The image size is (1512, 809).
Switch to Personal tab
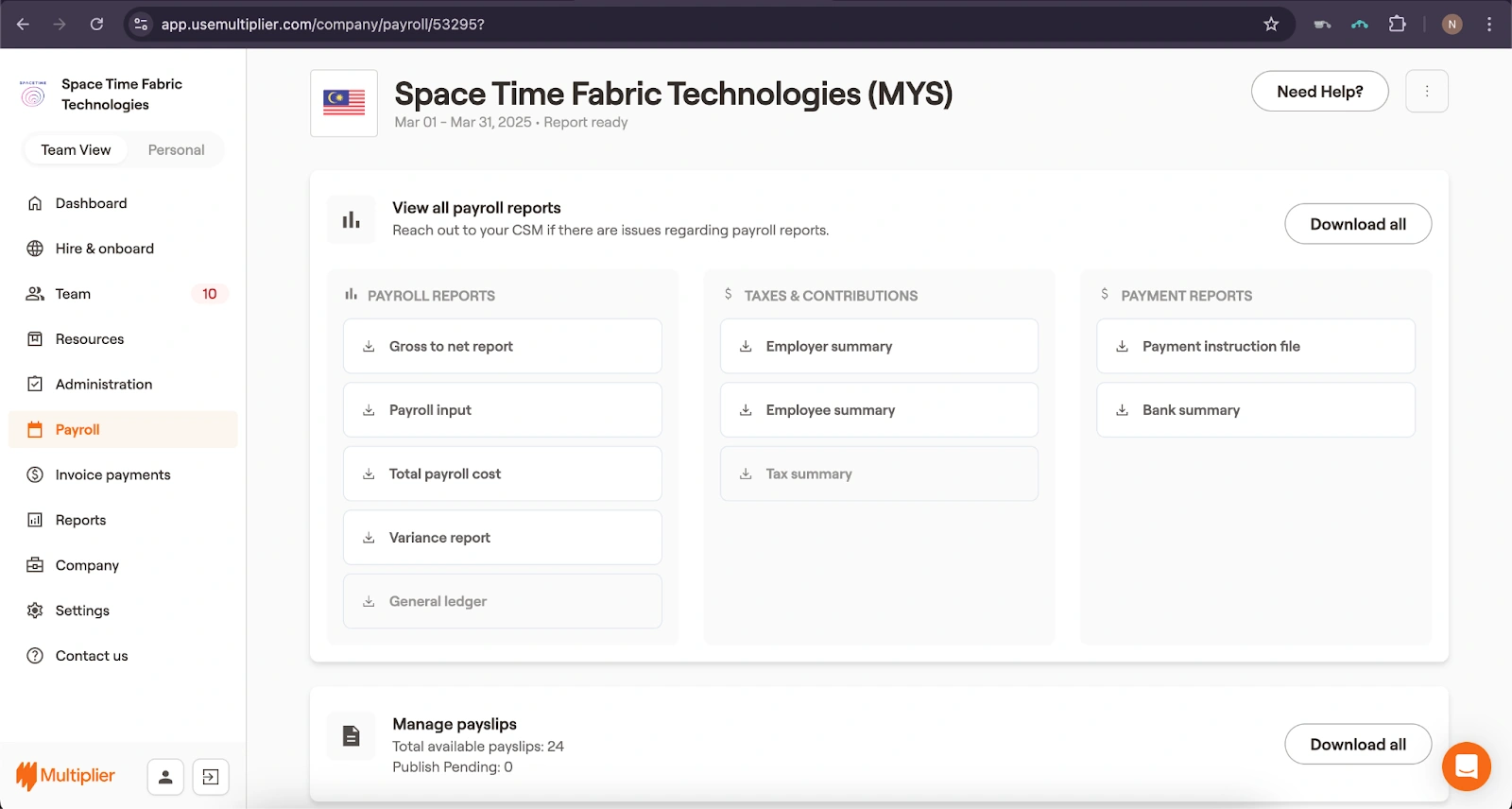(176, 150)
